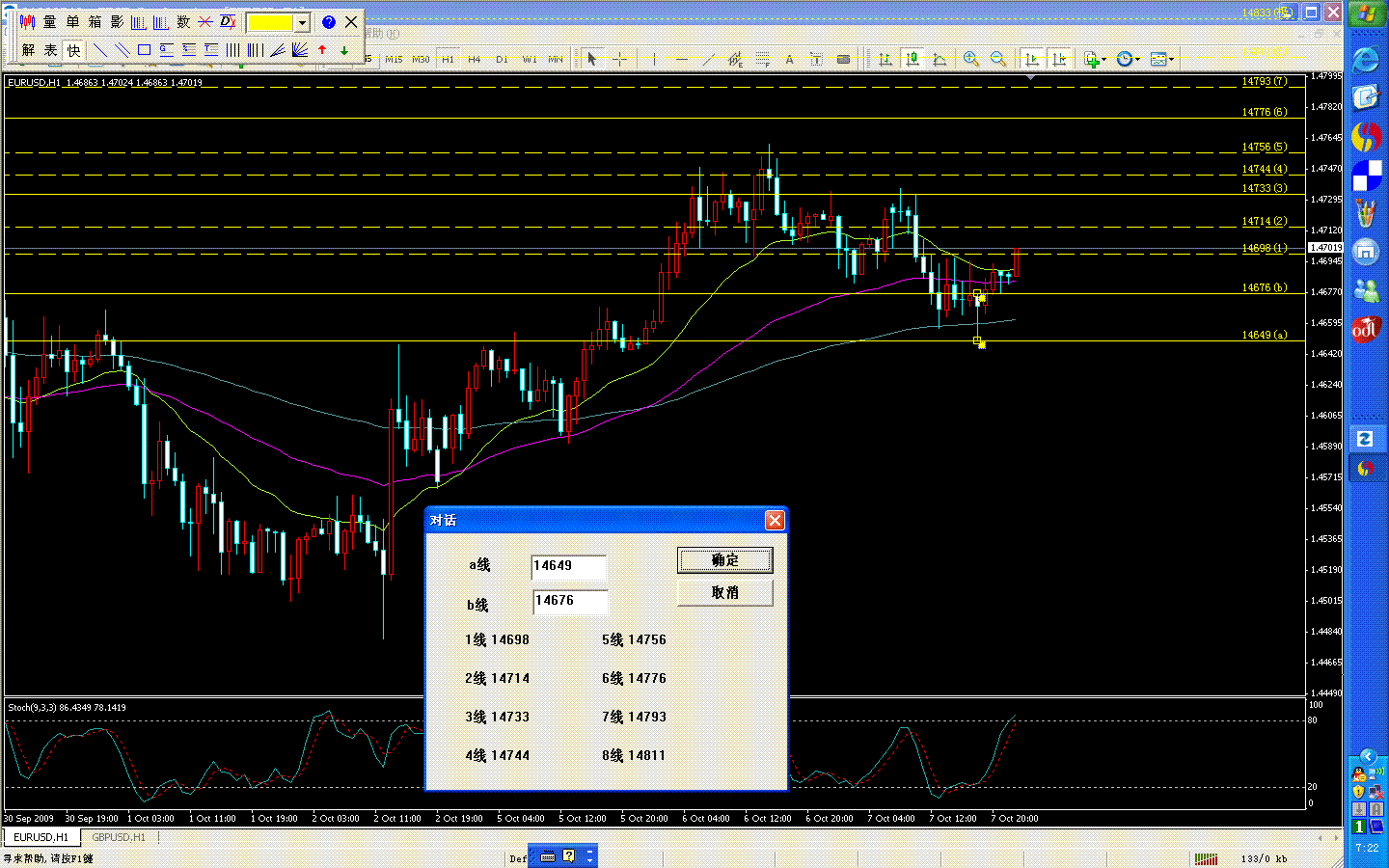This screenshot has height=868, width=1389.
Task: Close the 对话 dialog with red X
Action: [x=775, y=521]
